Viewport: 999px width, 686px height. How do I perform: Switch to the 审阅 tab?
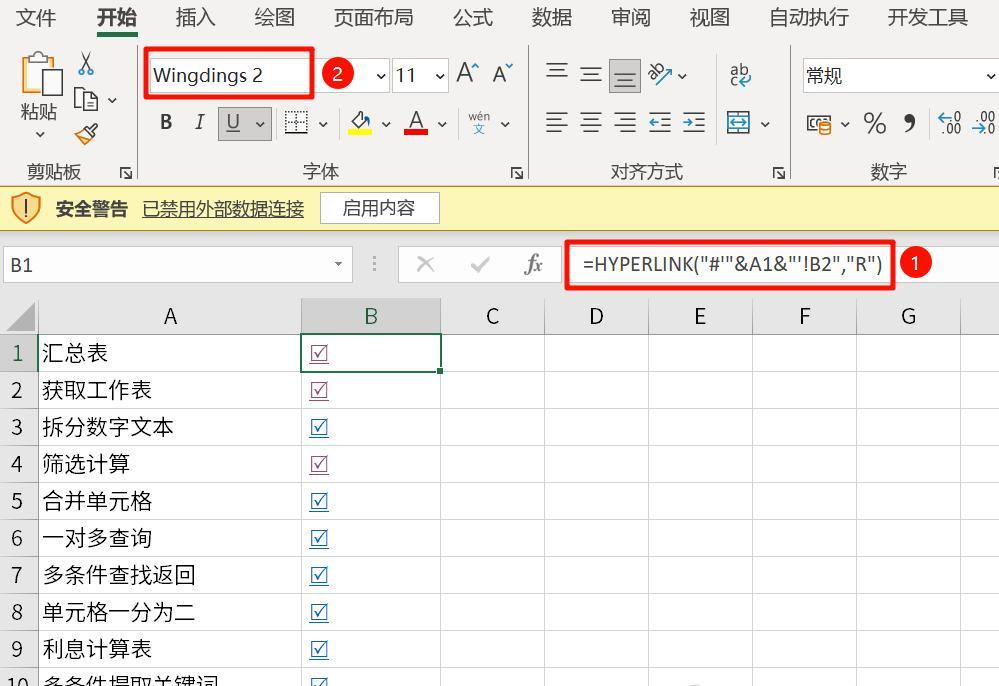tap(631, 18)
